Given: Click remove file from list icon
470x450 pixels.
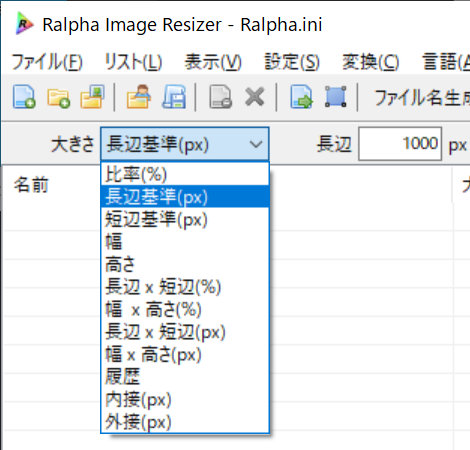Looking at the screenshot, I should pyautogui.click(x=220, y=97).
